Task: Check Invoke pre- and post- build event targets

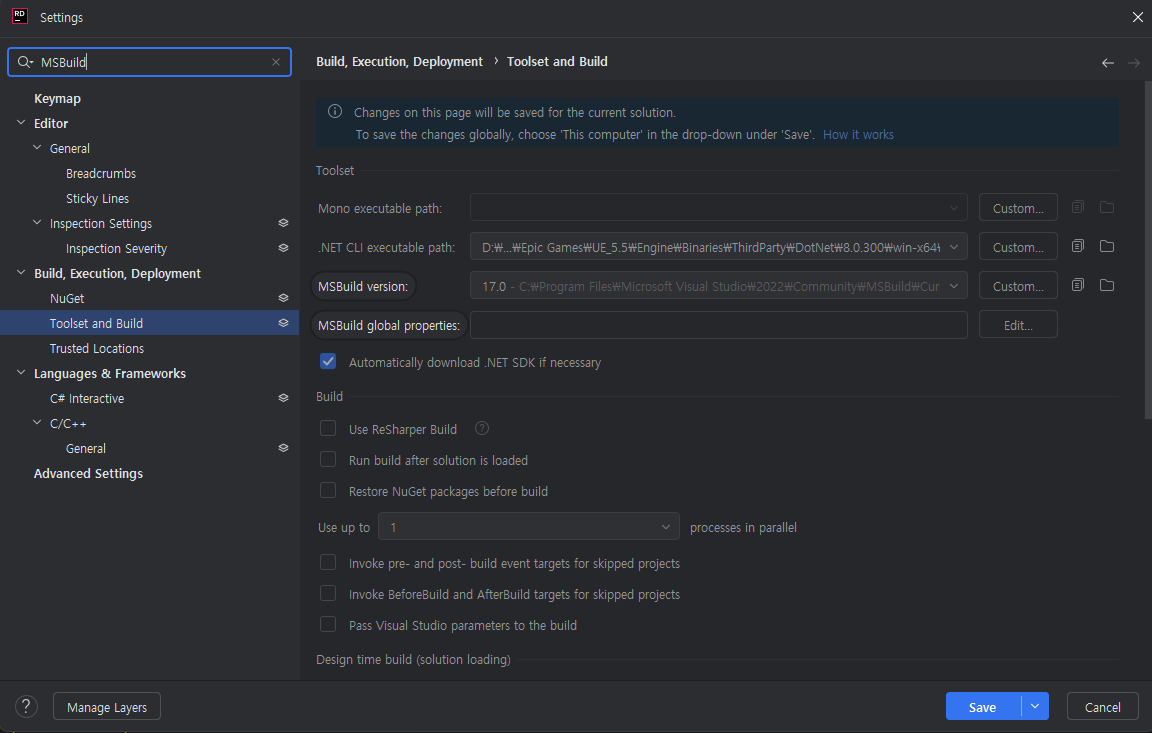Action: (x=328, y=562)
